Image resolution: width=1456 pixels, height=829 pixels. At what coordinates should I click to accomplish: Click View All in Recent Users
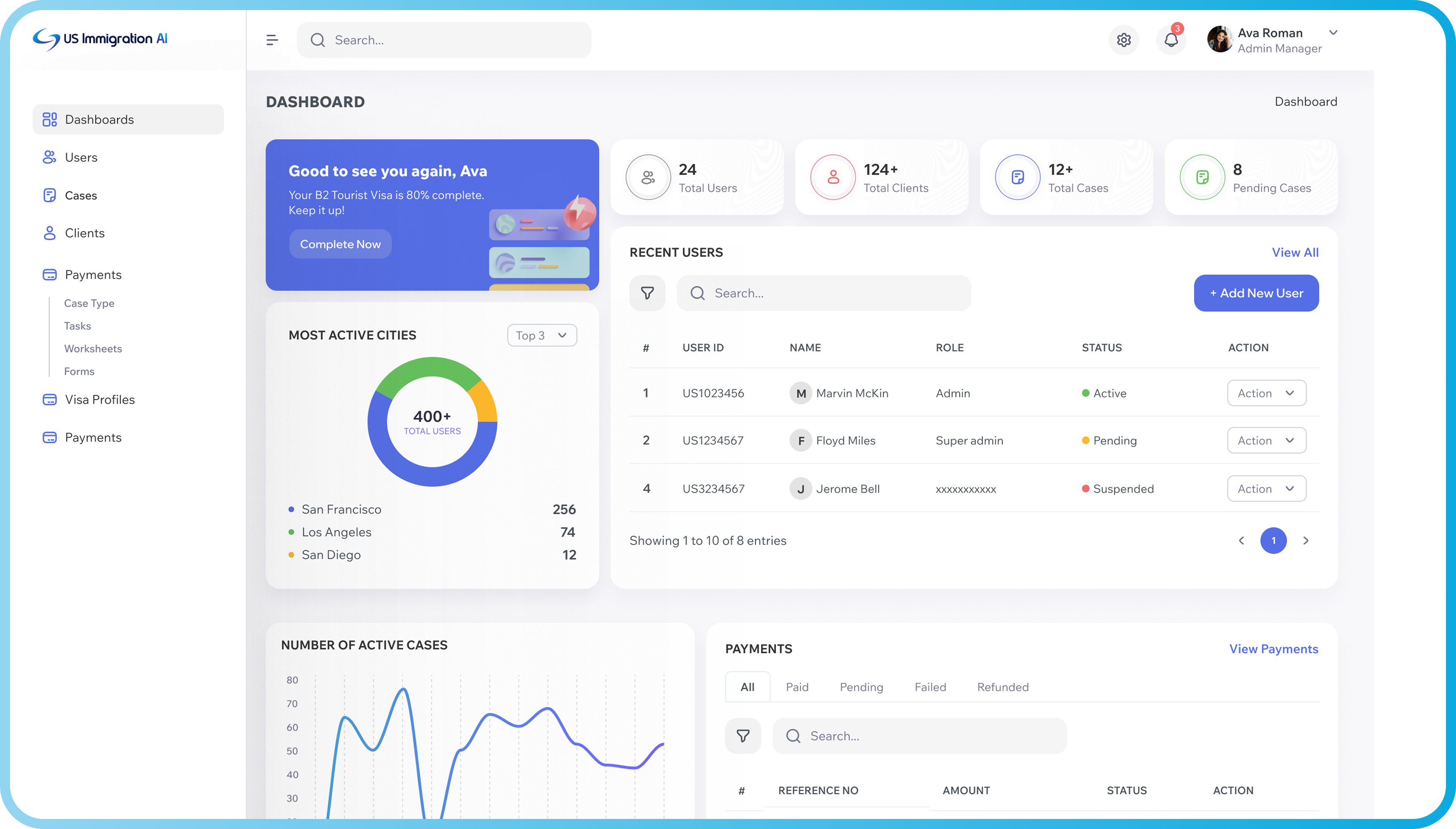click(1295, 252)
